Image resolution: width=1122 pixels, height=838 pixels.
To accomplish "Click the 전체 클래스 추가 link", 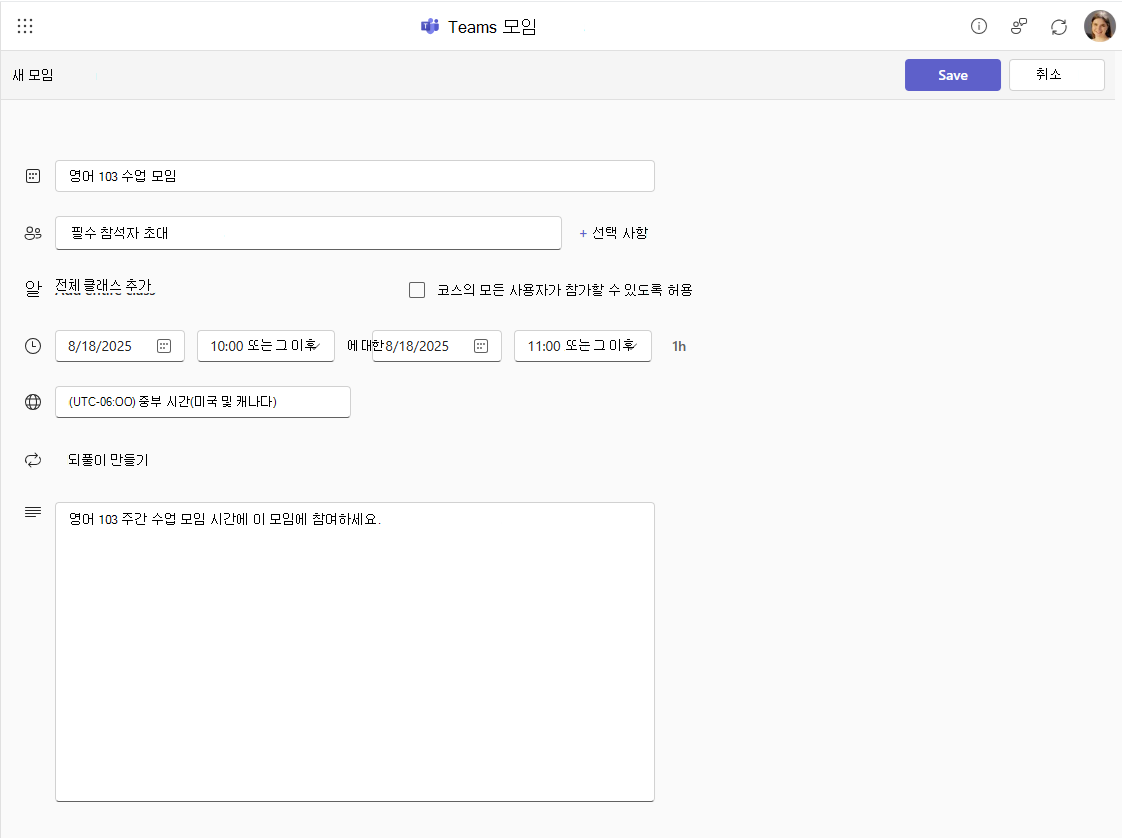I will point(104,286).
